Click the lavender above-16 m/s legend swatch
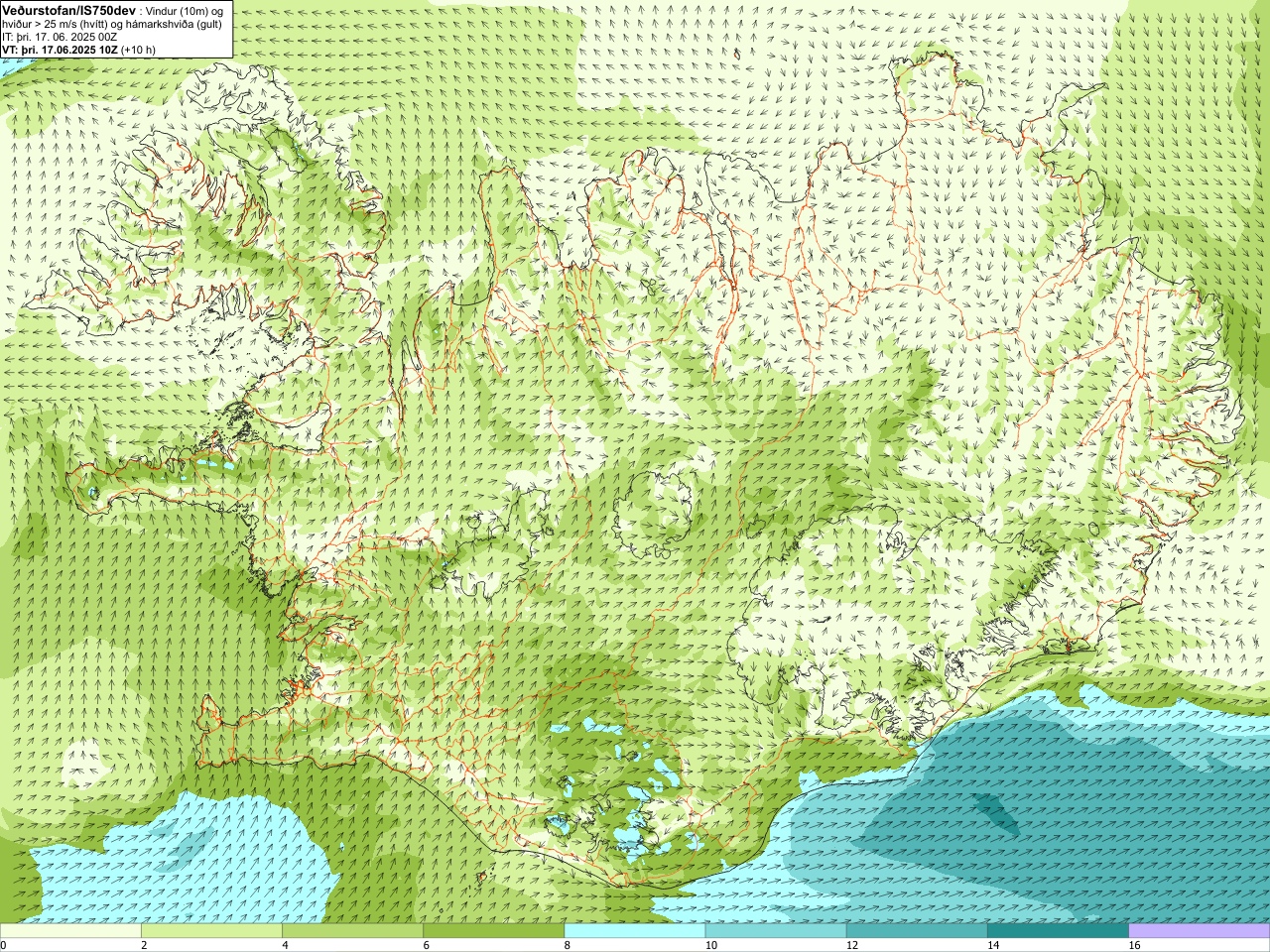The width and height of the screenshot is (1270, 952). coord(1200,931)
